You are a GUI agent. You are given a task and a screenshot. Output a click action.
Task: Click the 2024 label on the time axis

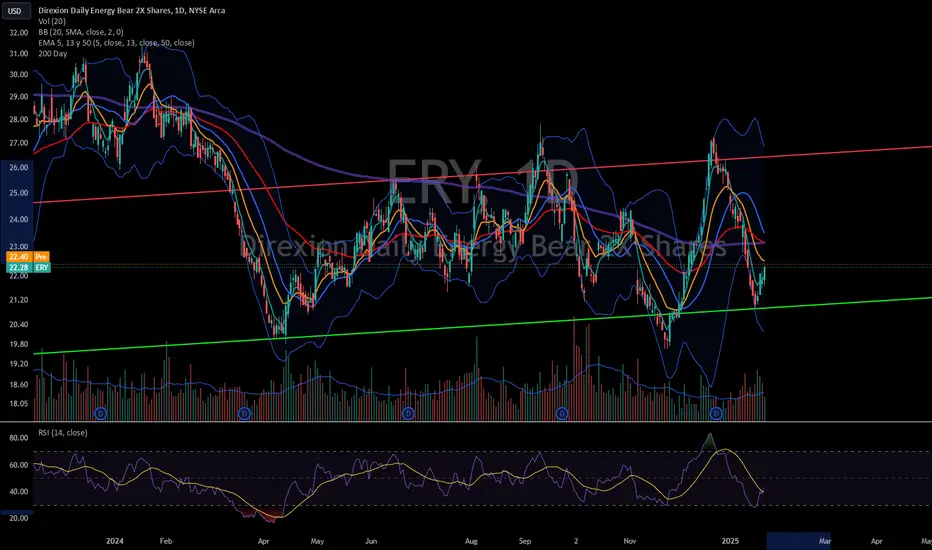[115, 541]
